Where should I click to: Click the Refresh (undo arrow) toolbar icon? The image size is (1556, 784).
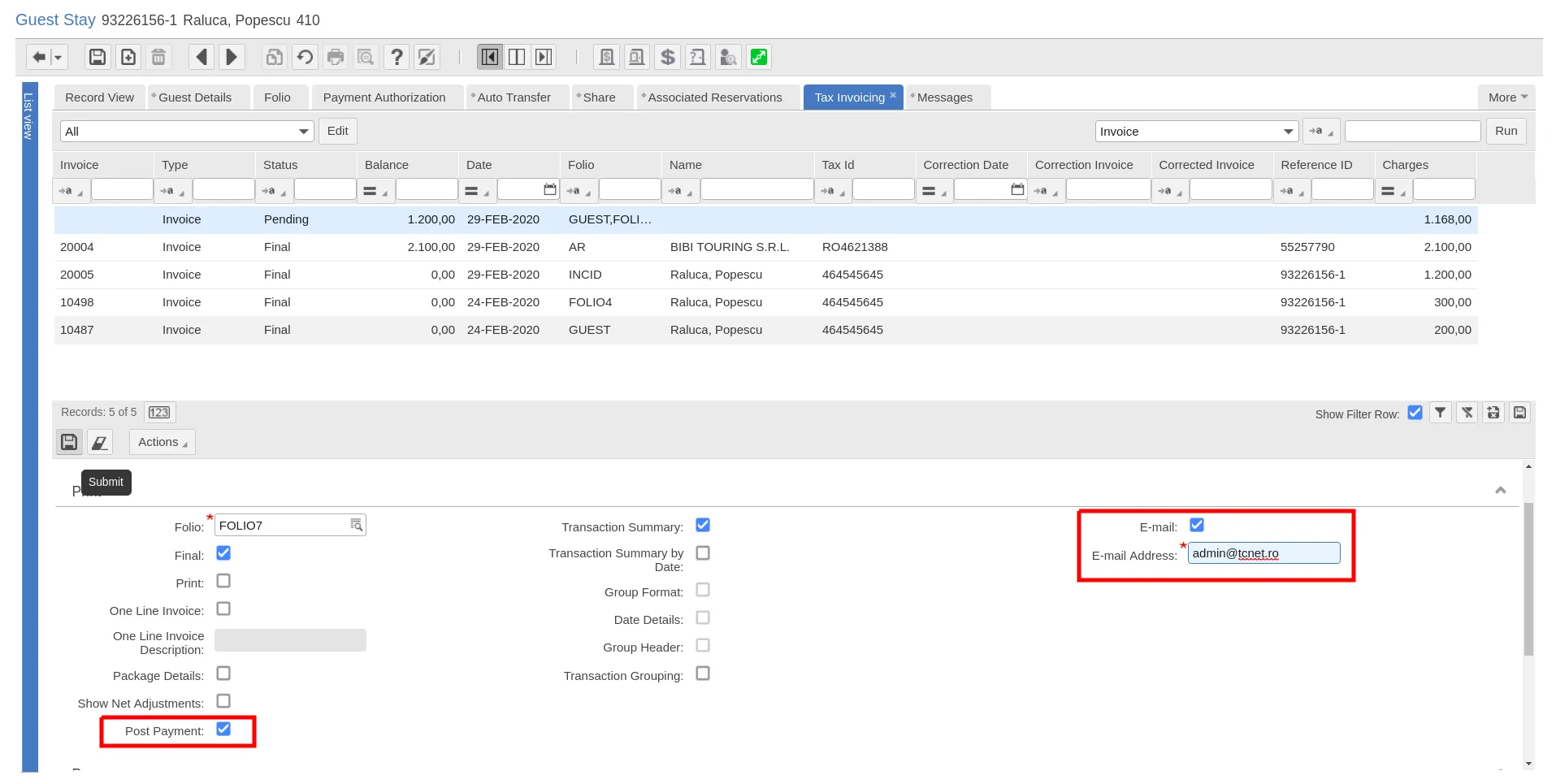click(x=305, y=57)
